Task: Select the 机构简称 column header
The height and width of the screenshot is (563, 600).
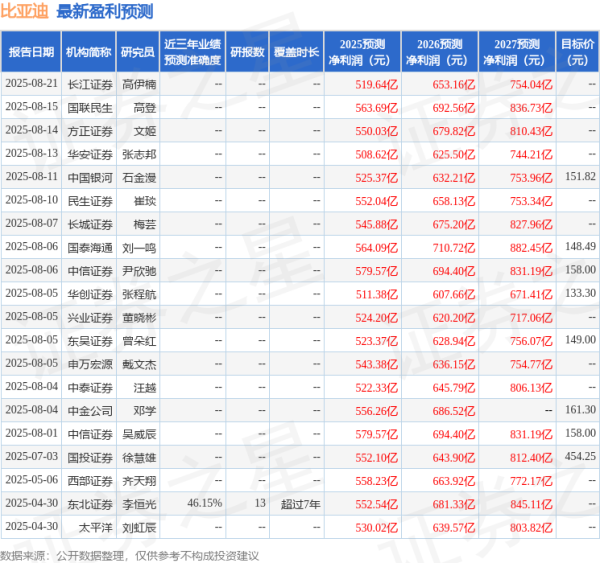Action: (89, 52)
